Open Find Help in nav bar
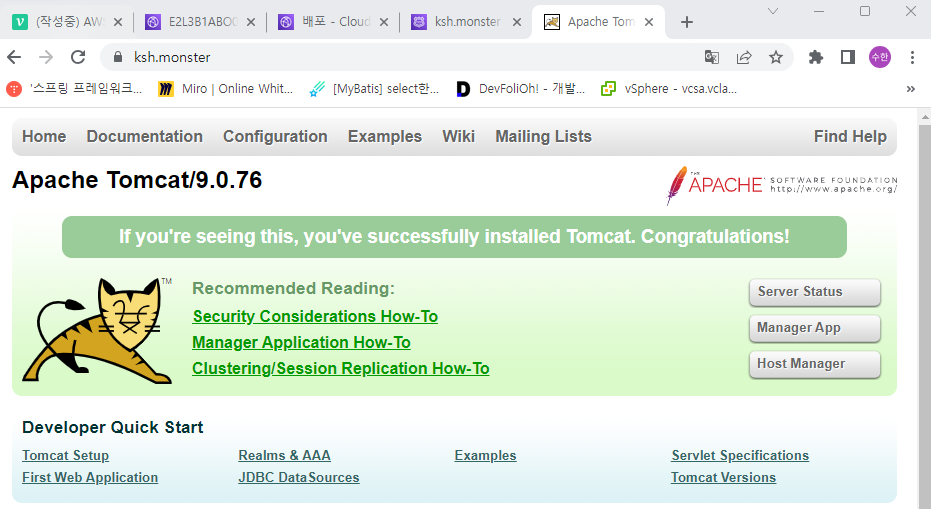 click(x=850, y=137)
